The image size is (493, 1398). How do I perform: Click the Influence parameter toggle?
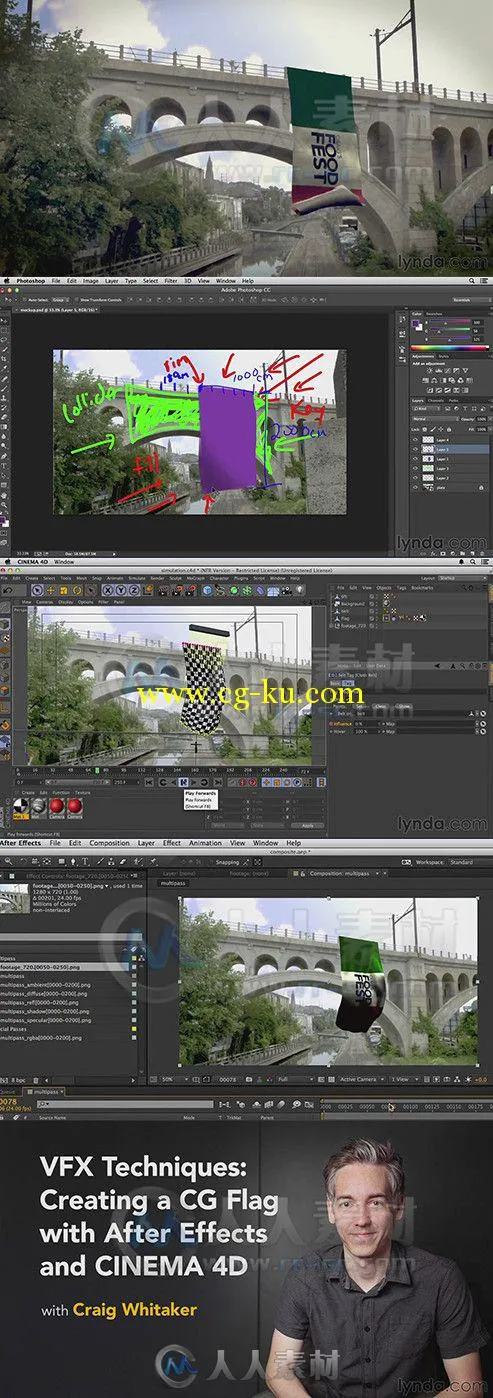coord(330,724)
